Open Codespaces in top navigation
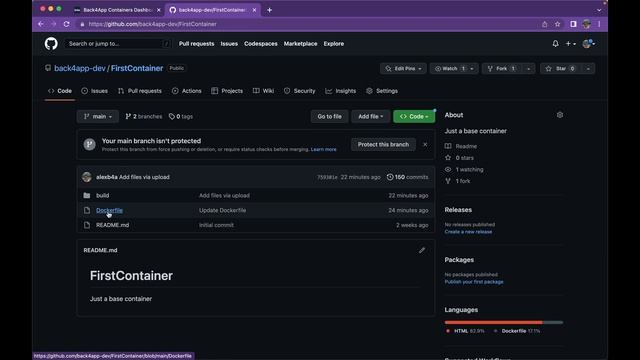The image size is (640, 360). (x=261, y=44)
